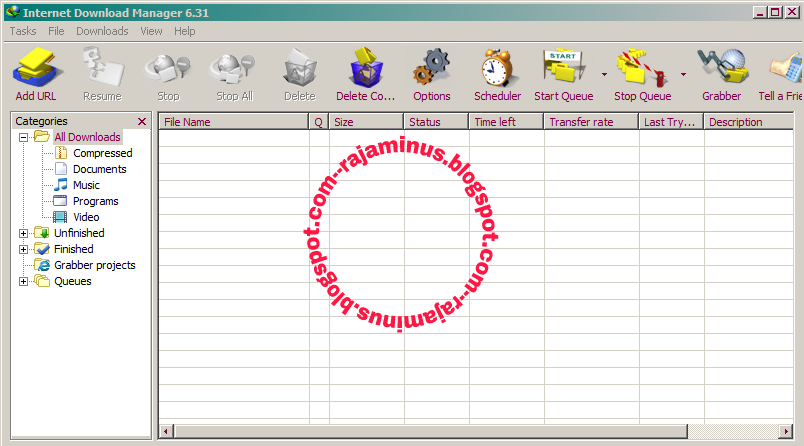
Task: Select the Documents category
Action: (x=99, y=169)
